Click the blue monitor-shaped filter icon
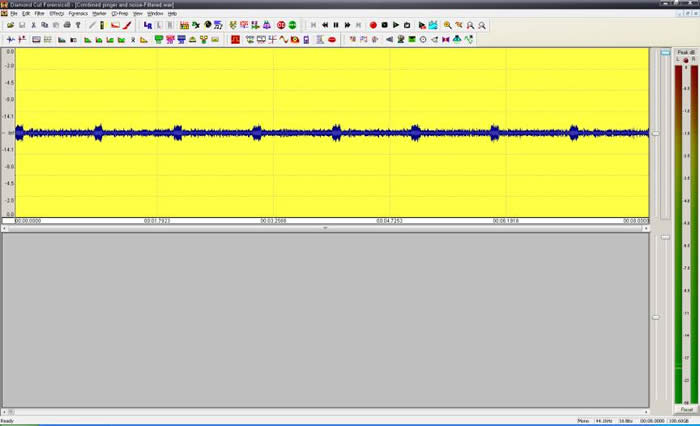Viewport: 700px width, 426px height. (x=181, y=40)
